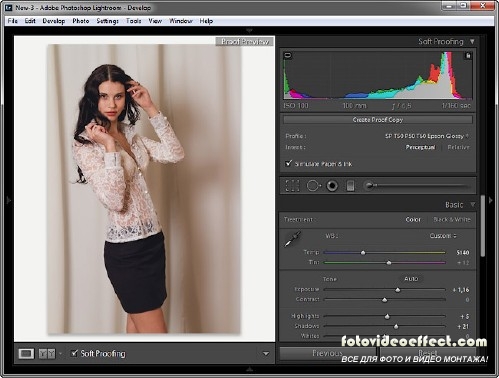Click the 100 mm focal length readout
The image size is (499, 378).
pos(354,106)
